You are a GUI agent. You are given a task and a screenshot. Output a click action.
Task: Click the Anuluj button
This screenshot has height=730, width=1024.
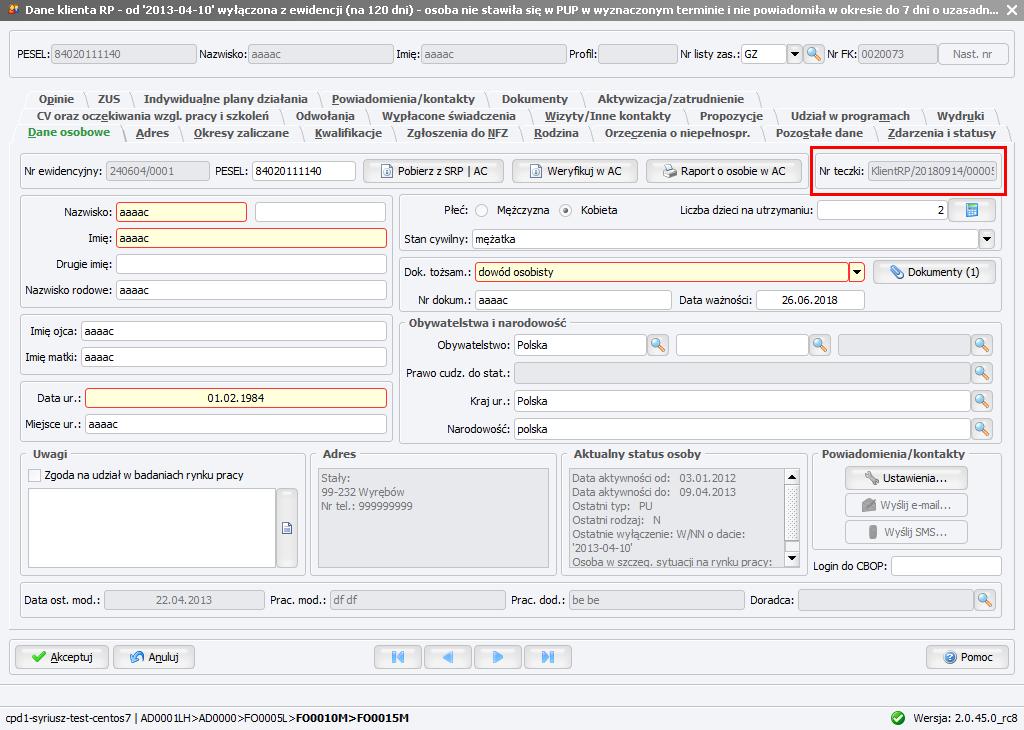155,657
